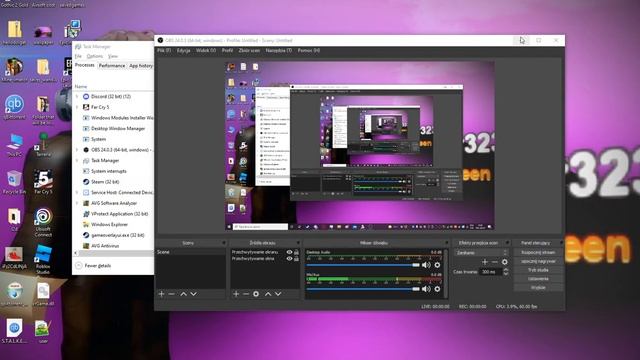Click the Wyjście exit button
Image resolution: width=640 pixels, height=360 pixels.
click(x=538, y=288)
